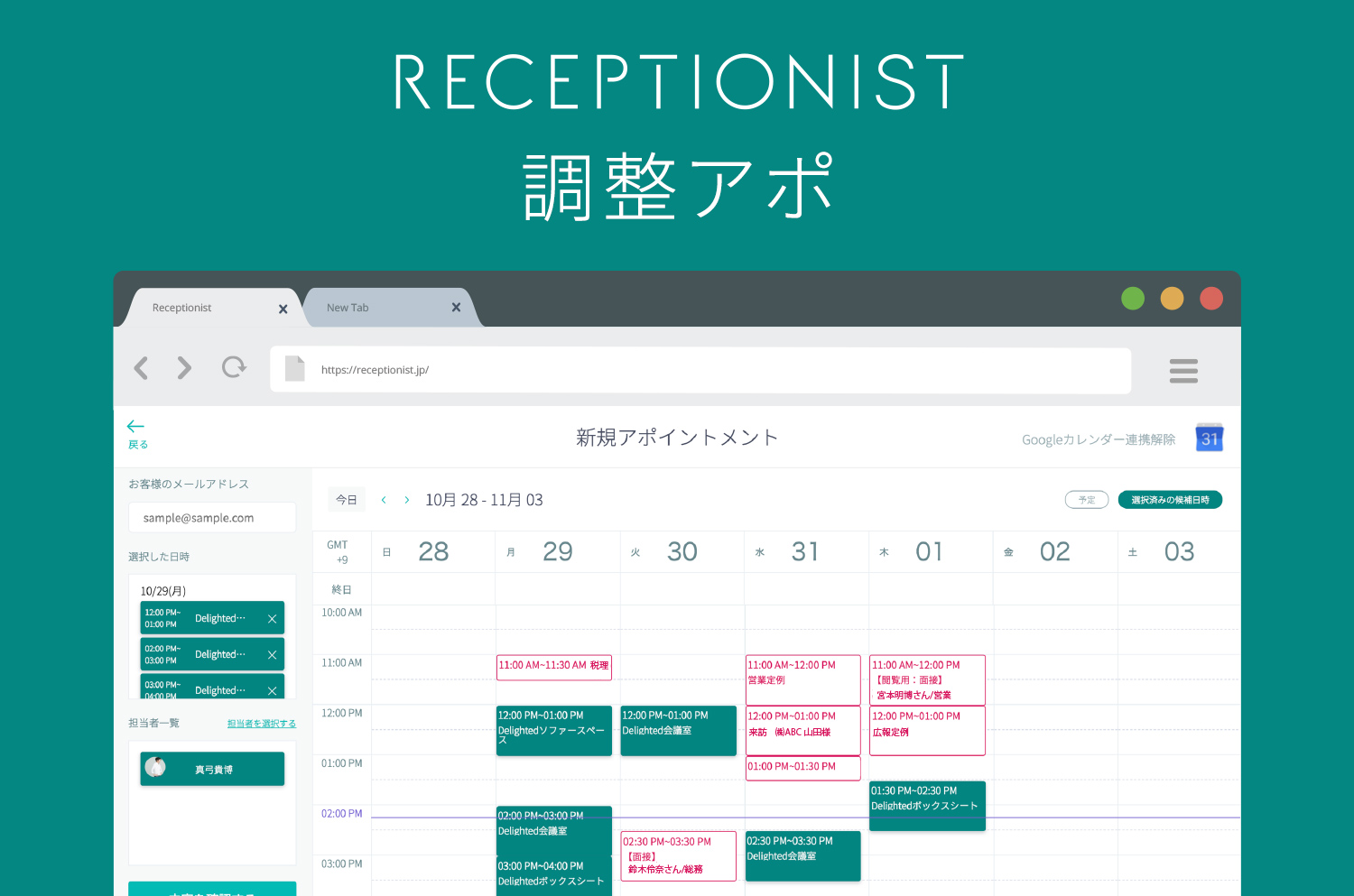
Task: Toggle the 予定 filter pill
Action: pyautogui.click(x=1087, y=500)
